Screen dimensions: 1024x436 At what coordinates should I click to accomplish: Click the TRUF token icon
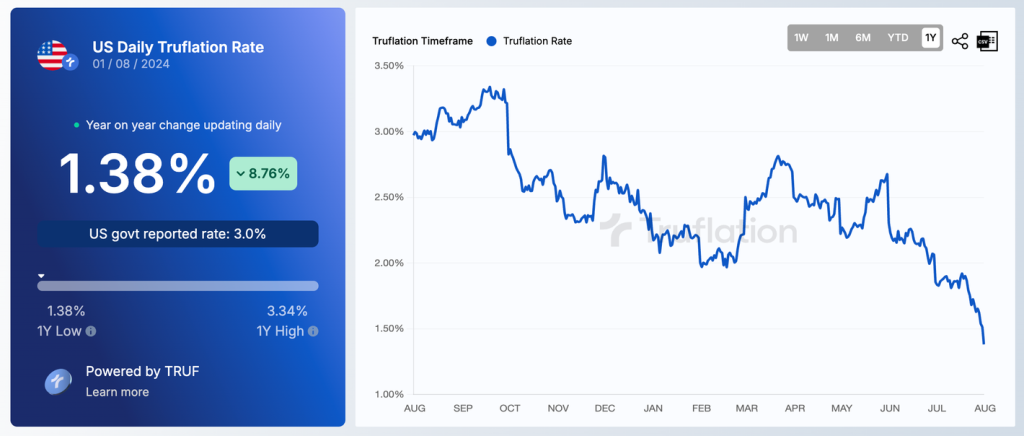[59, 381]
